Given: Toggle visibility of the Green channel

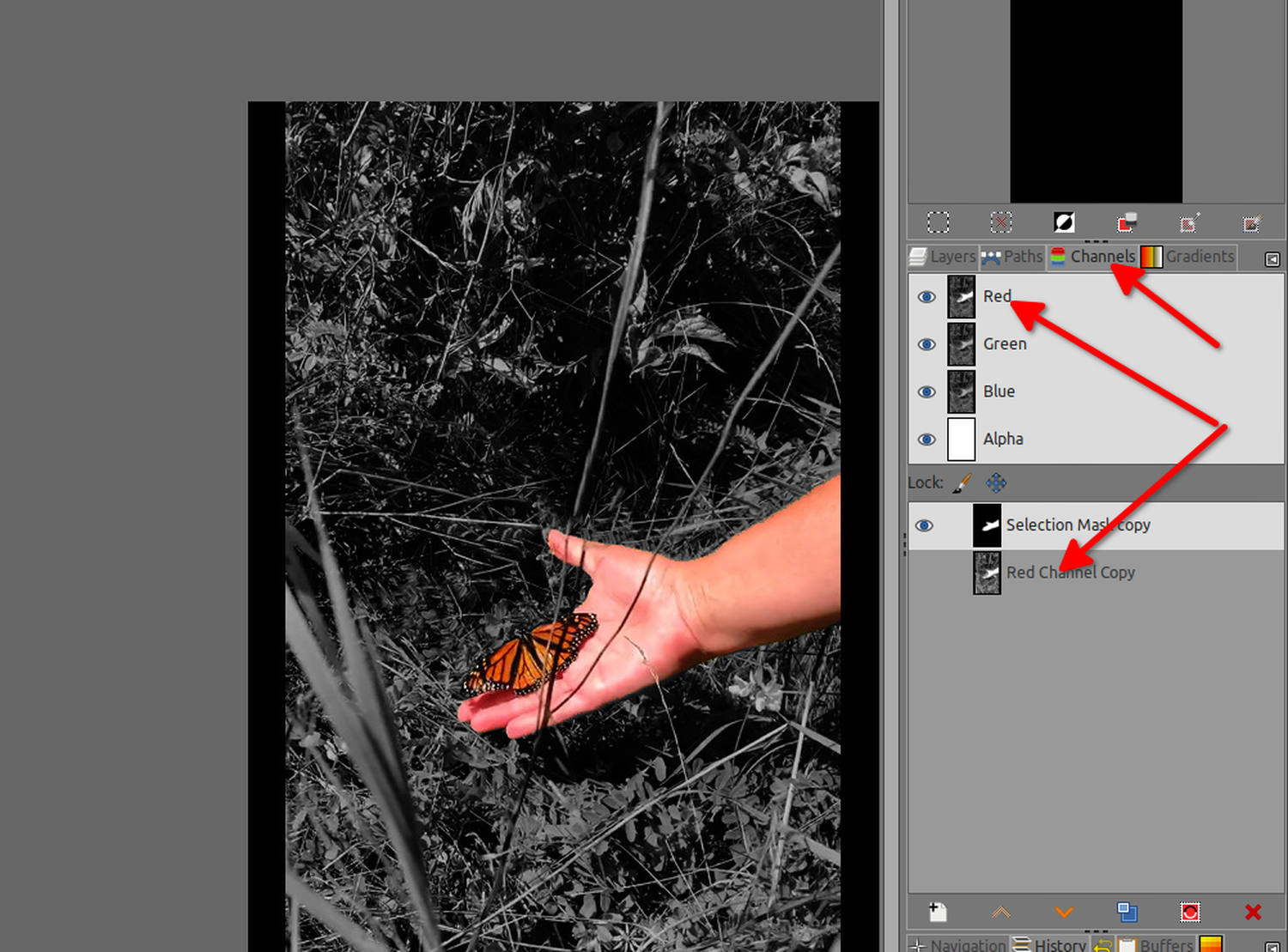Looking at the screenshot, I should [927, 344].
